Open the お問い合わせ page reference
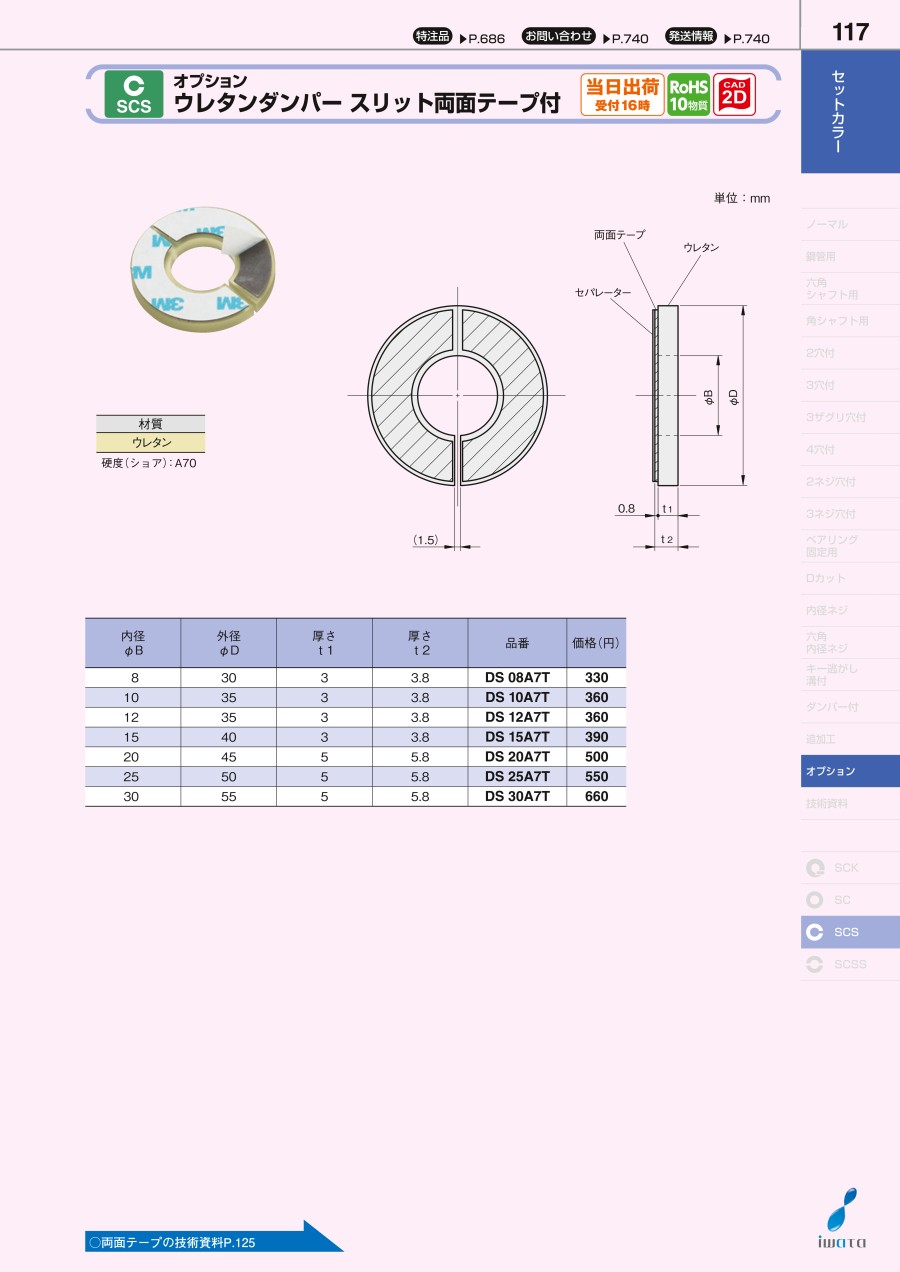This screenshot has height=1272, width=900. [585, 37]
